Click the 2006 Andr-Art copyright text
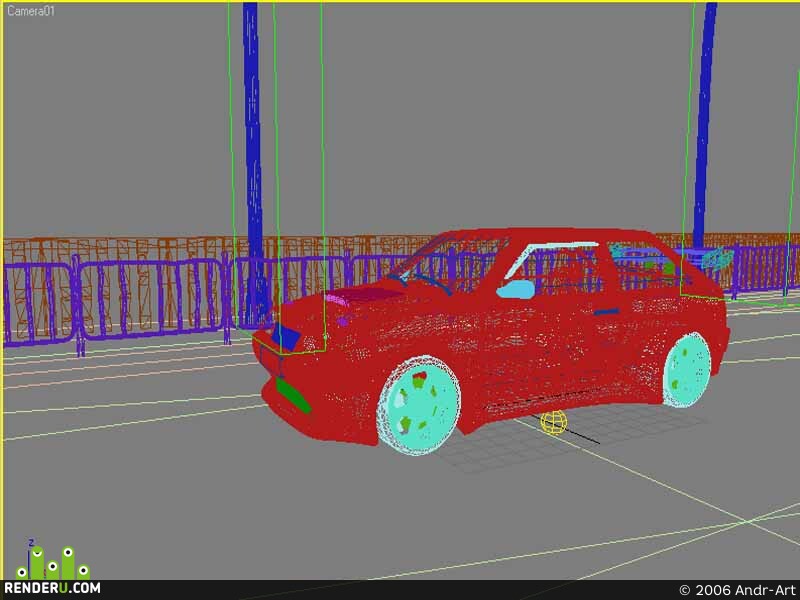This screenshot has height=600, width=800. coord(738,590)
